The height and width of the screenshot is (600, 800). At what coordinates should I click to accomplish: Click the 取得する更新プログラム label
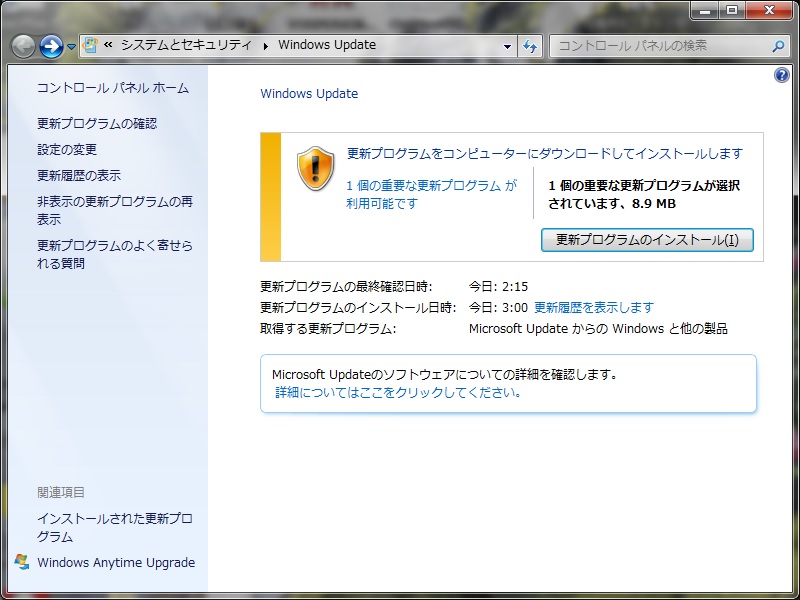pyautogui.click(x=328, y=329)
